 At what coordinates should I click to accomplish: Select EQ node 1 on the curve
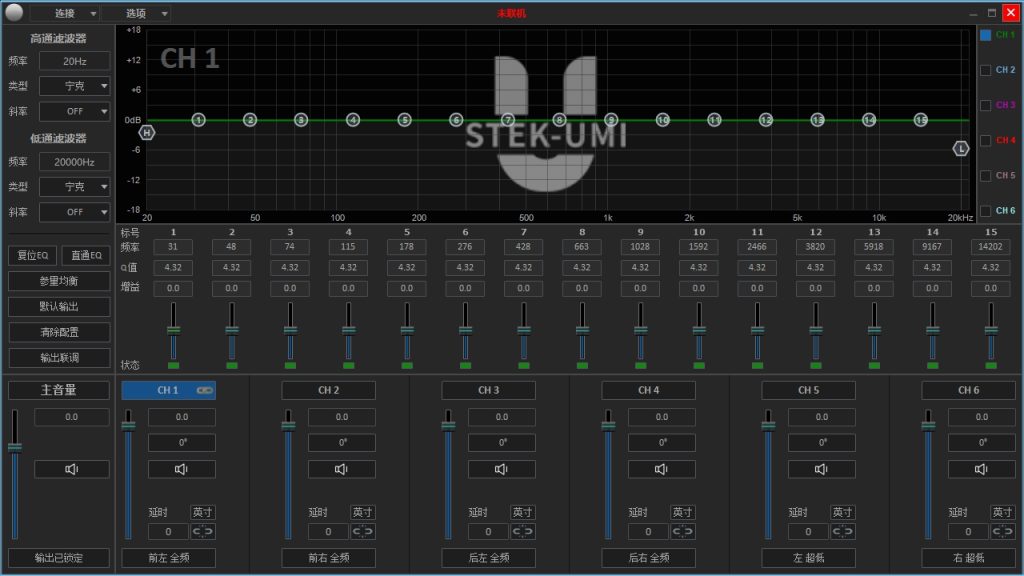tap(199, 120)
